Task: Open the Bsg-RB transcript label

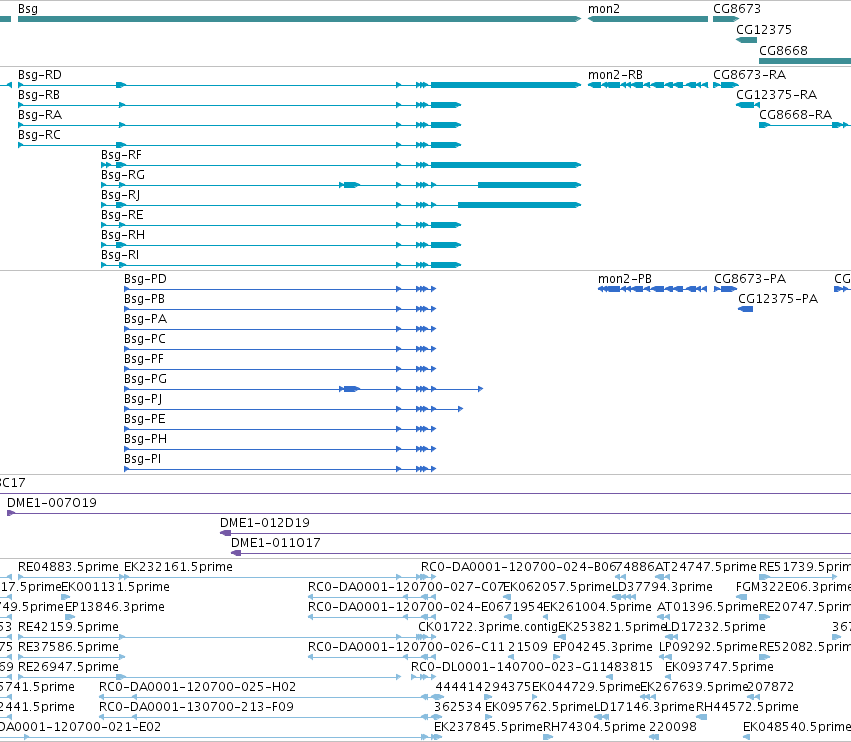Action: (39, 95)
